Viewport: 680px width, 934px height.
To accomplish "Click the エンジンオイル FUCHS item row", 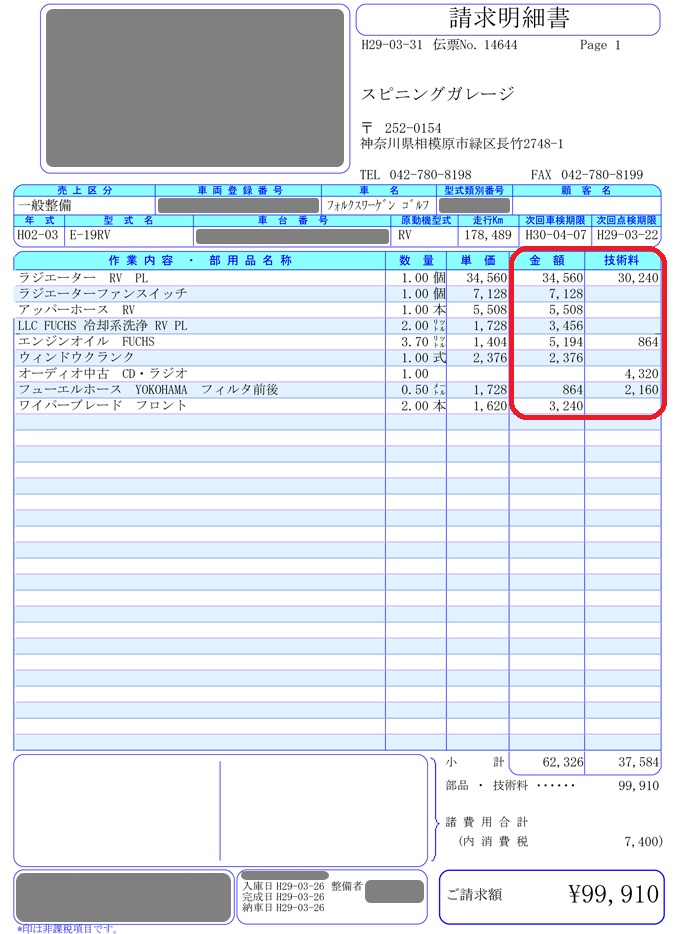I will tap(87, 341).
